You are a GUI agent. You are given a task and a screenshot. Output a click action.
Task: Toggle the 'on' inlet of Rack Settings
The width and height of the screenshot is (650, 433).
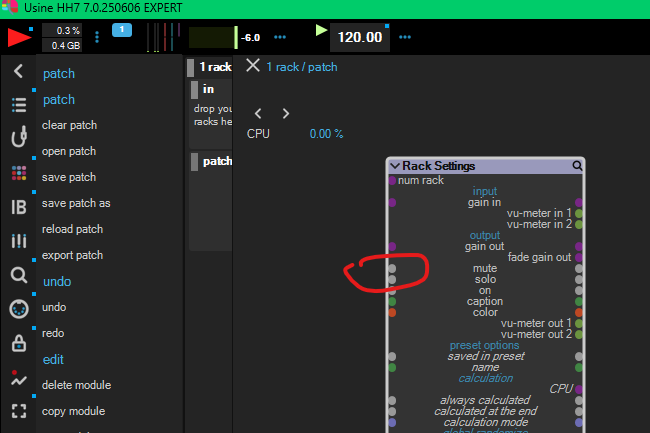392,291
